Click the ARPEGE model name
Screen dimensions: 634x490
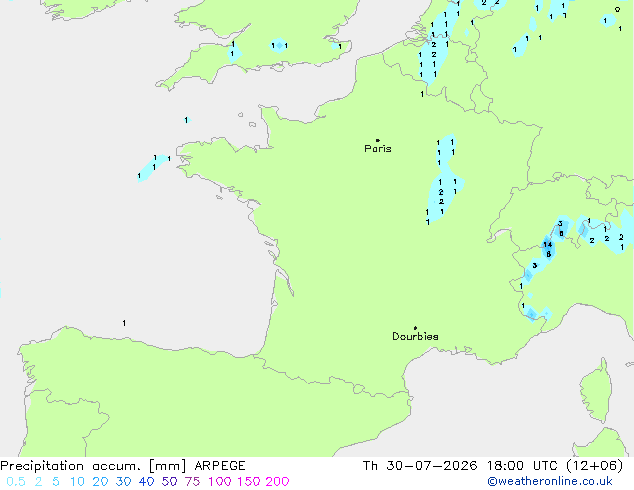click(220, 466)
